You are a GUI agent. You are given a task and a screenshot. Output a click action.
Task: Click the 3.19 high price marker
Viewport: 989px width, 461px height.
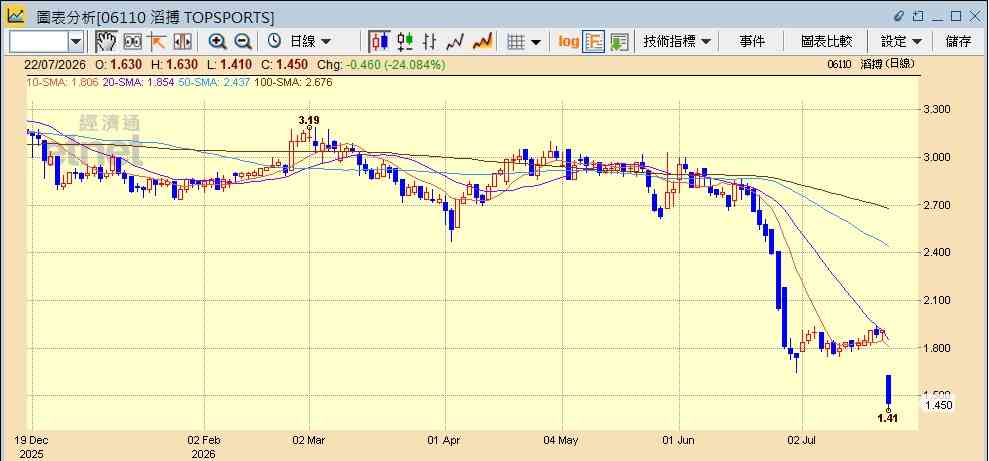coord(308,119)
